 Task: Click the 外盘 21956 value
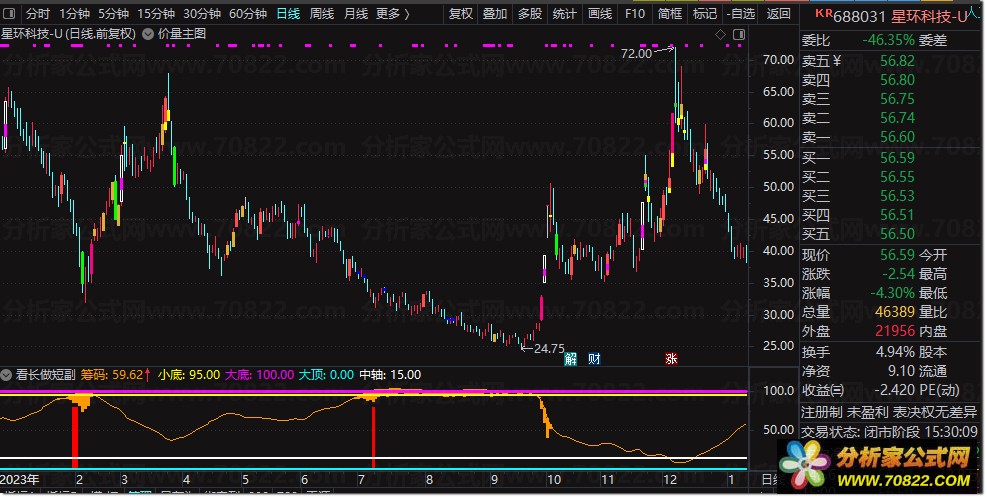pyautogui.click(x=894, y=330)
